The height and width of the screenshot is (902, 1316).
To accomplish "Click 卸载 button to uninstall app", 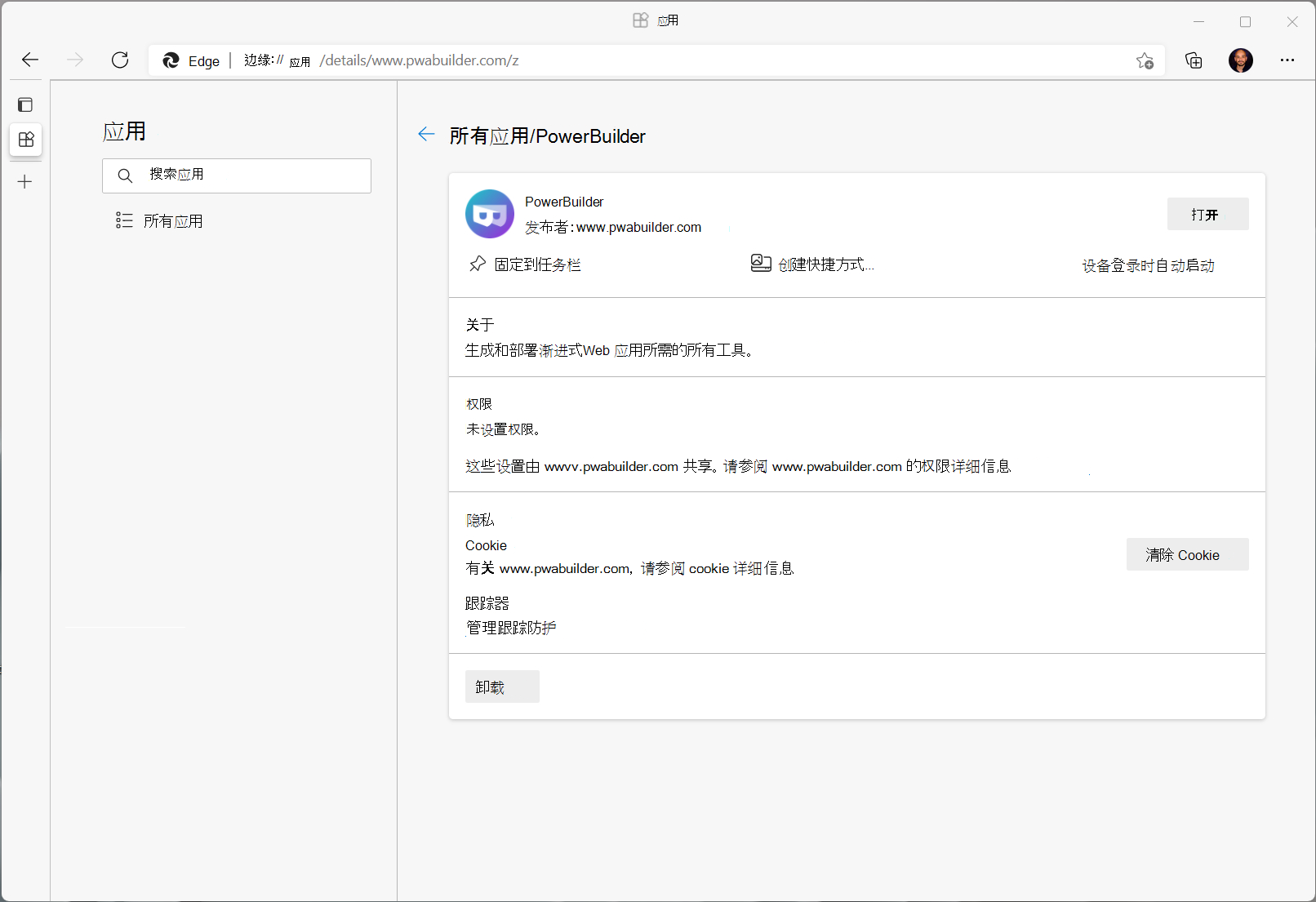I will 502,686.
